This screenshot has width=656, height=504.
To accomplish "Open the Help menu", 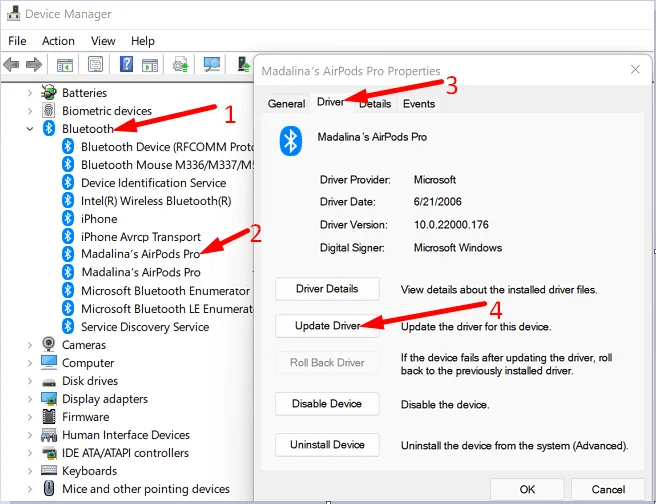I will [143, 41].
